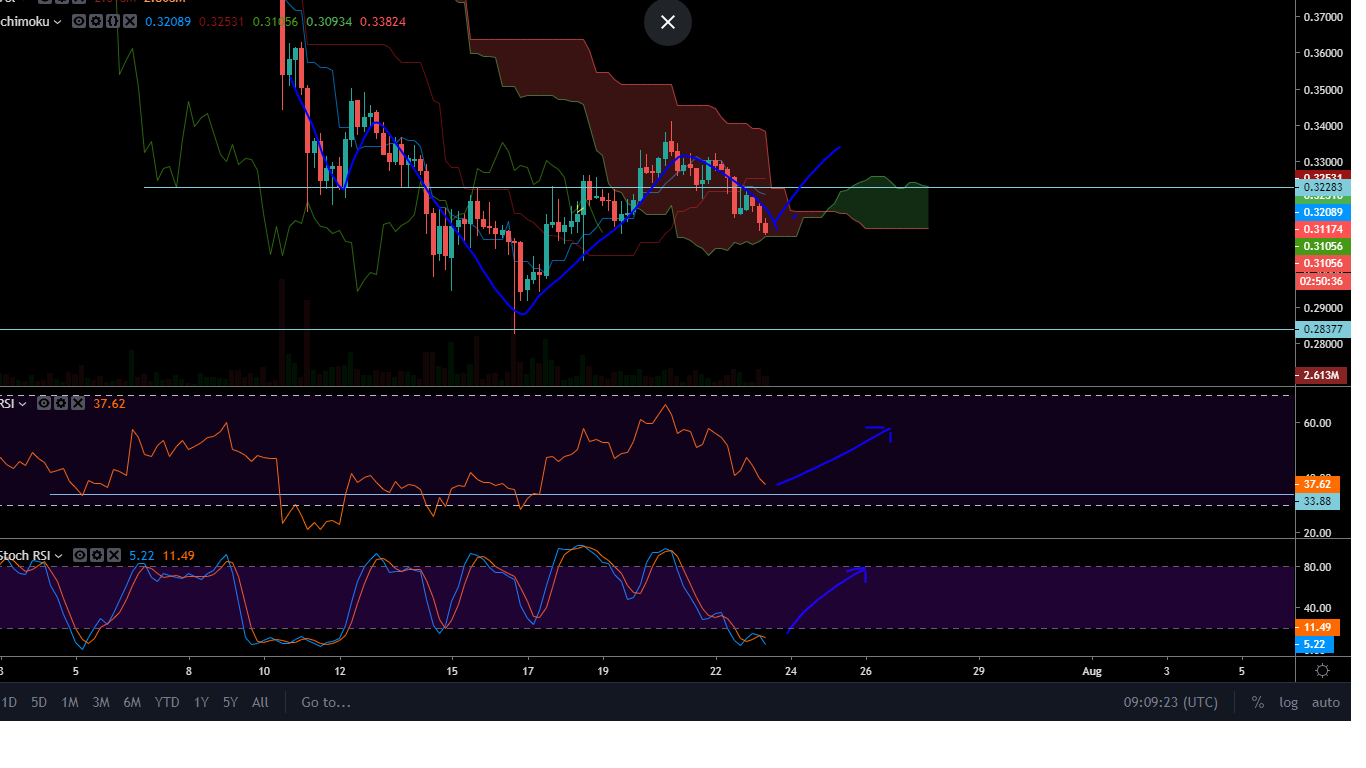This screenshot has height=768, width=1366.
Task: Select the YTD time range
Action: (167, 702)
